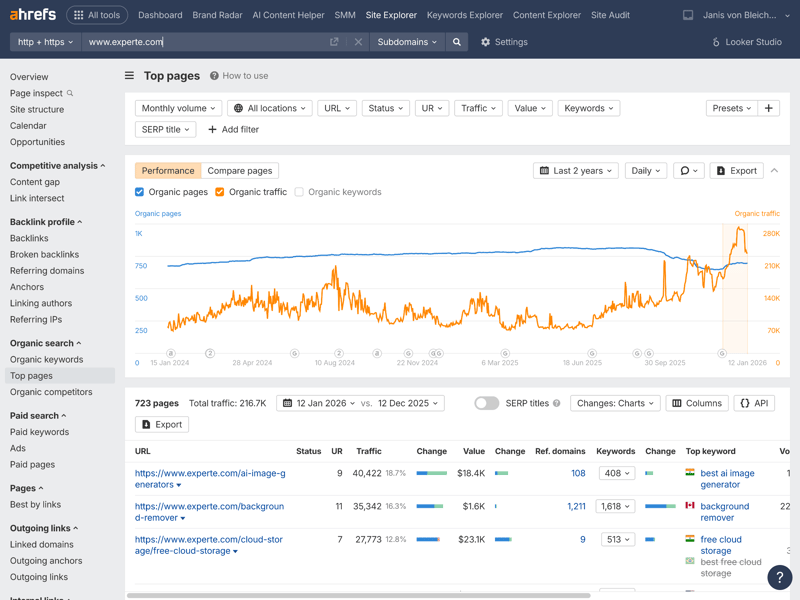Open URL in new tab icon

tap(334, 42)
